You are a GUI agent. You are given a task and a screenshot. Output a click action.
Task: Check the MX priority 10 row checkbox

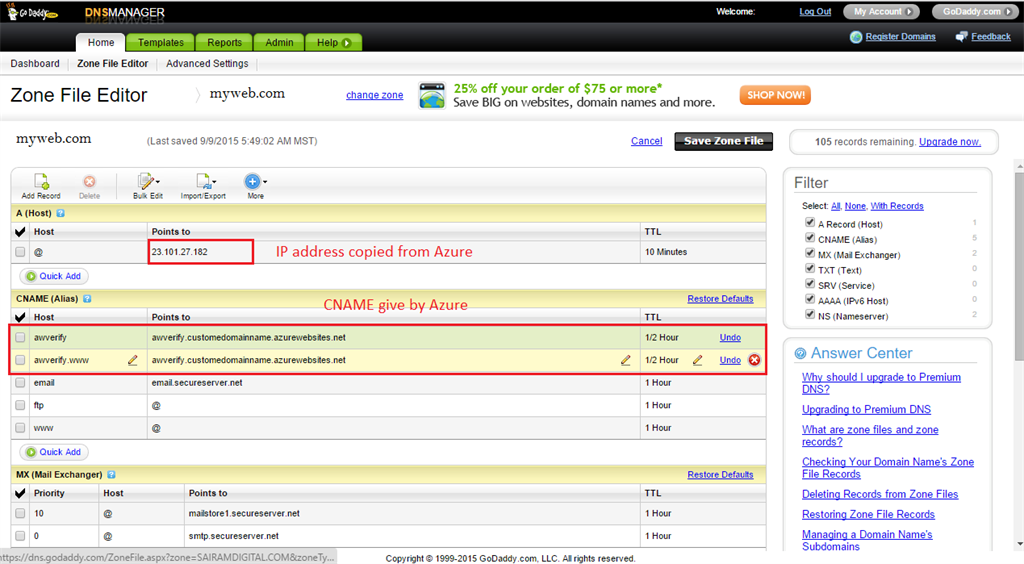[x=20, y=513]
